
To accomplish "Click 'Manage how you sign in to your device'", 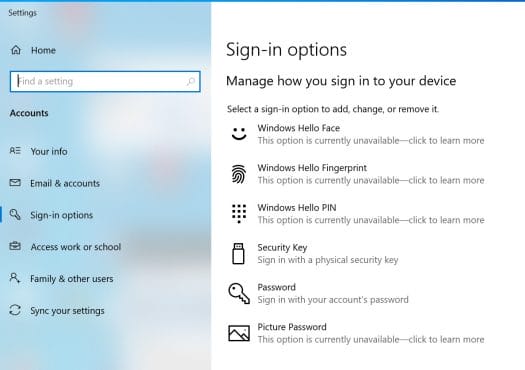I will coord(341,81).
